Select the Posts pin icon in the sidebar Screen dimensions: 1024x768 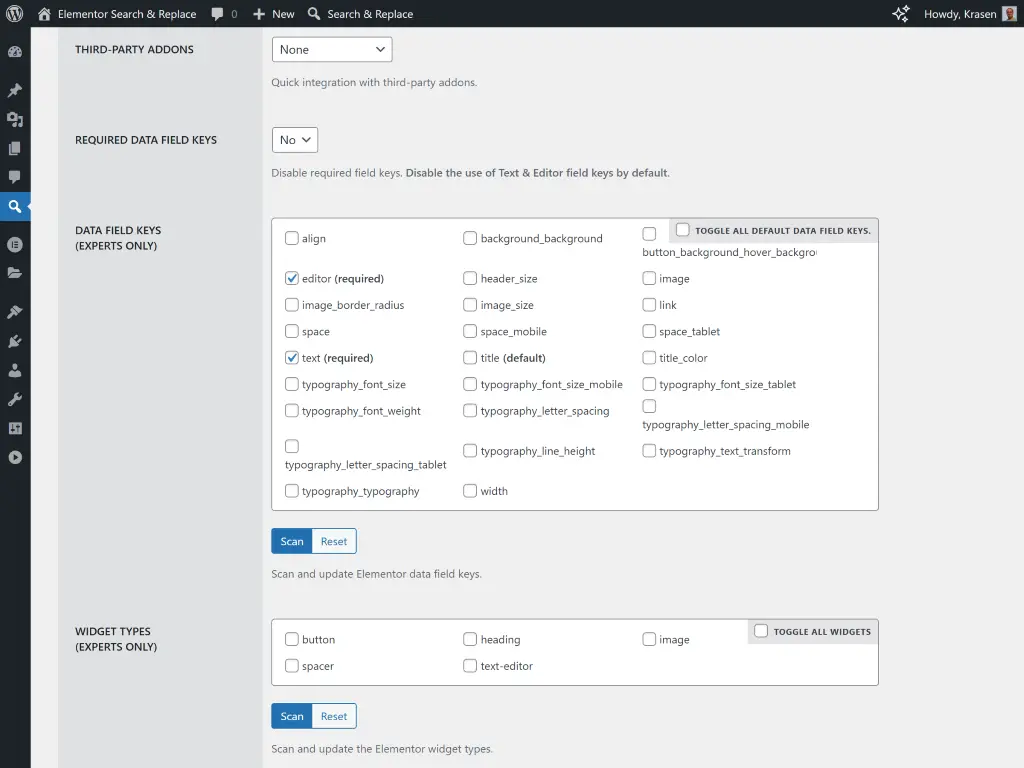pos(15,89)
